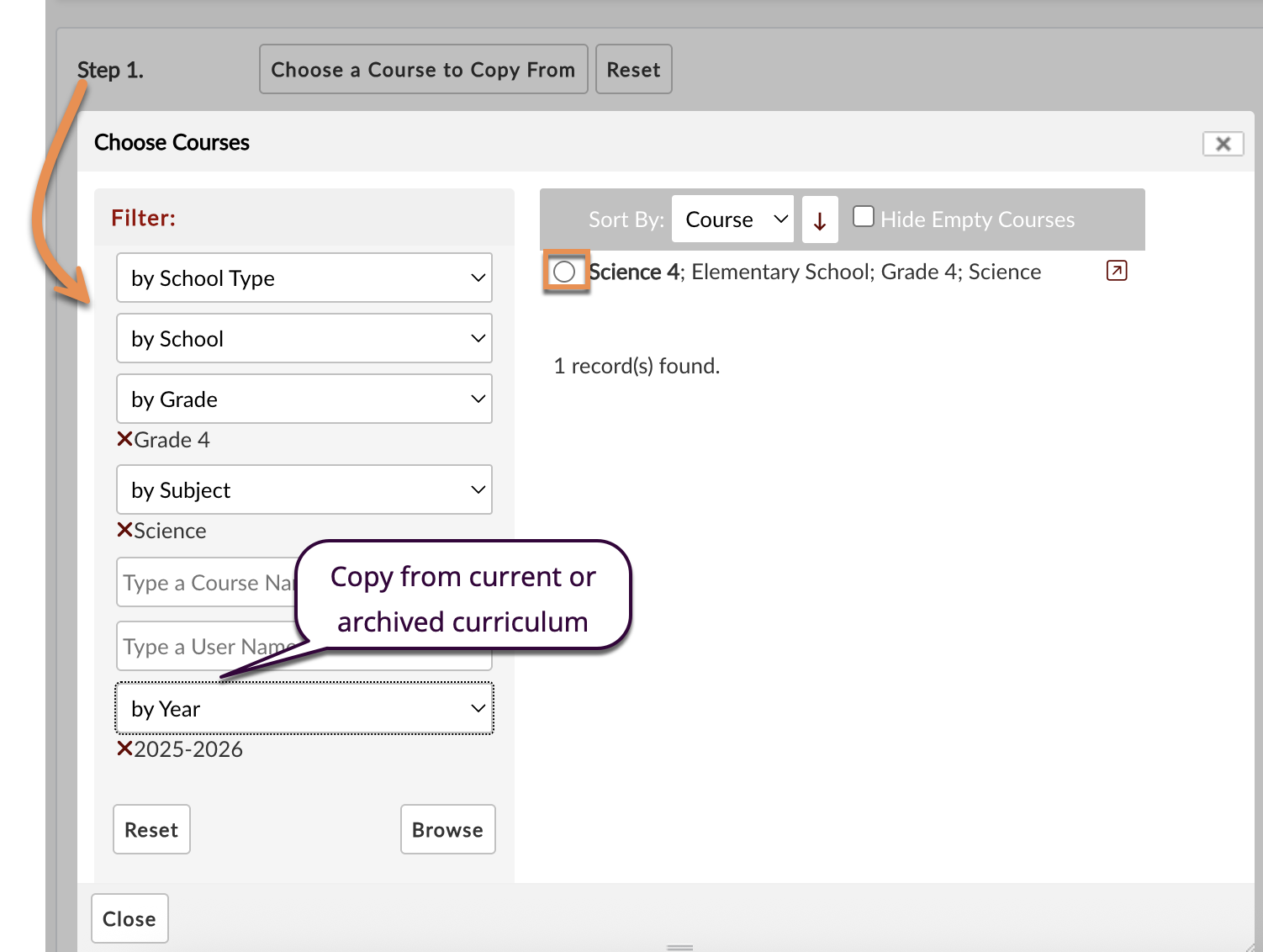
Task: Remove the Grade 4 filter X
Action: pos(125,439)
